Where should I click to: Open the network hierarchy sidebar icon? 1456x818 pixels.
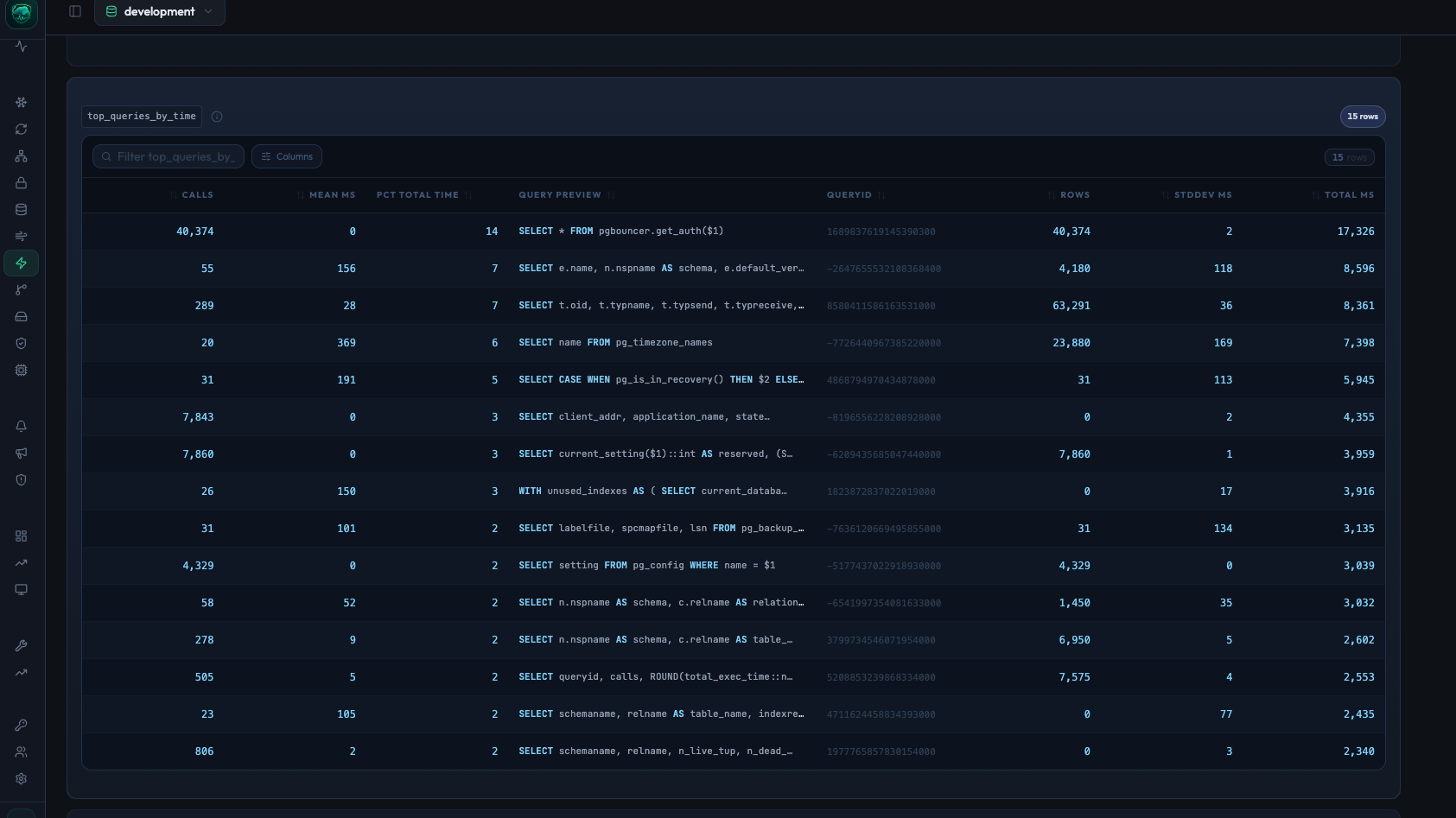click(22, 156)
